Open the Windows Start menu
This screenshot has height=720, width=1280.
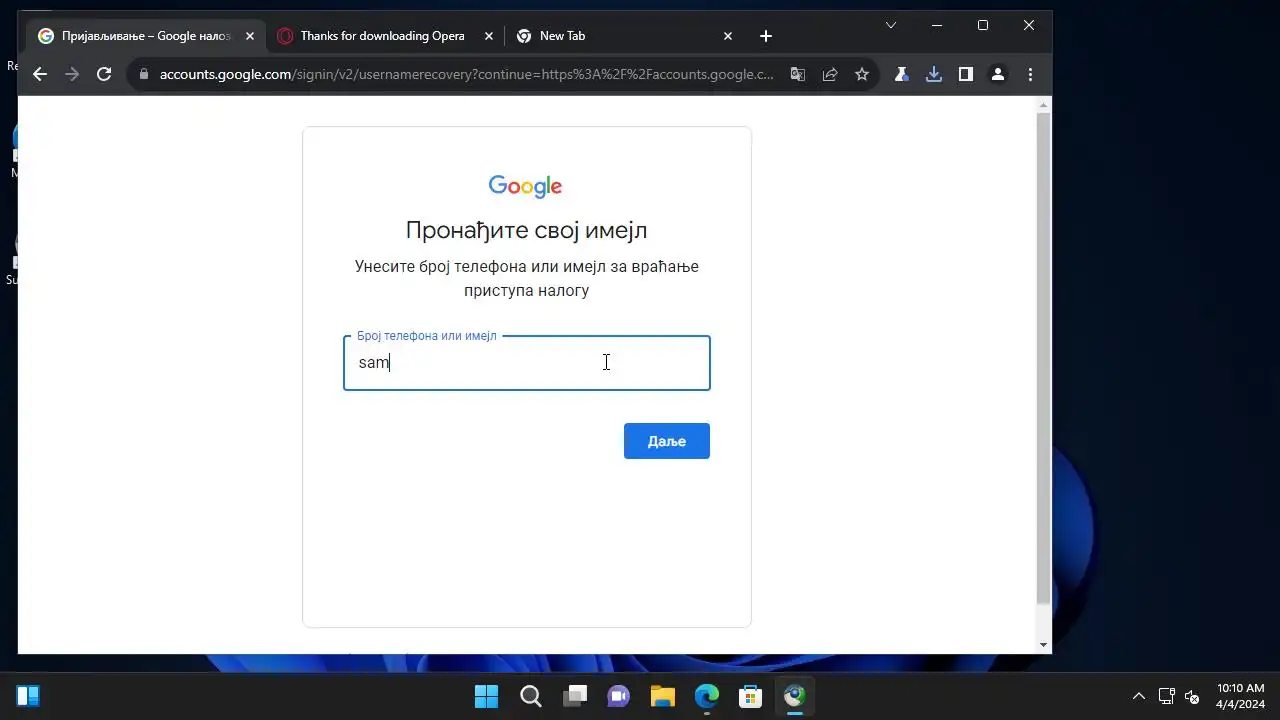[487, 696]
